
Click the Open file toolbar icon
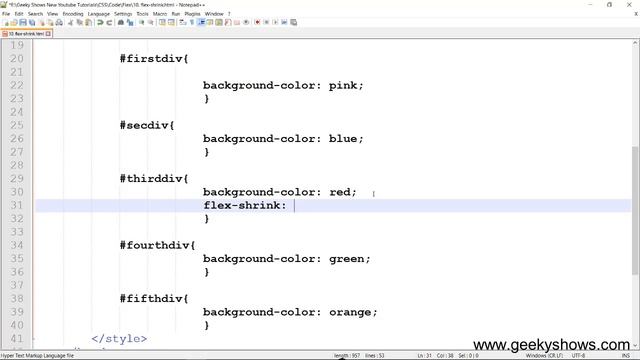tap(14, 22)
